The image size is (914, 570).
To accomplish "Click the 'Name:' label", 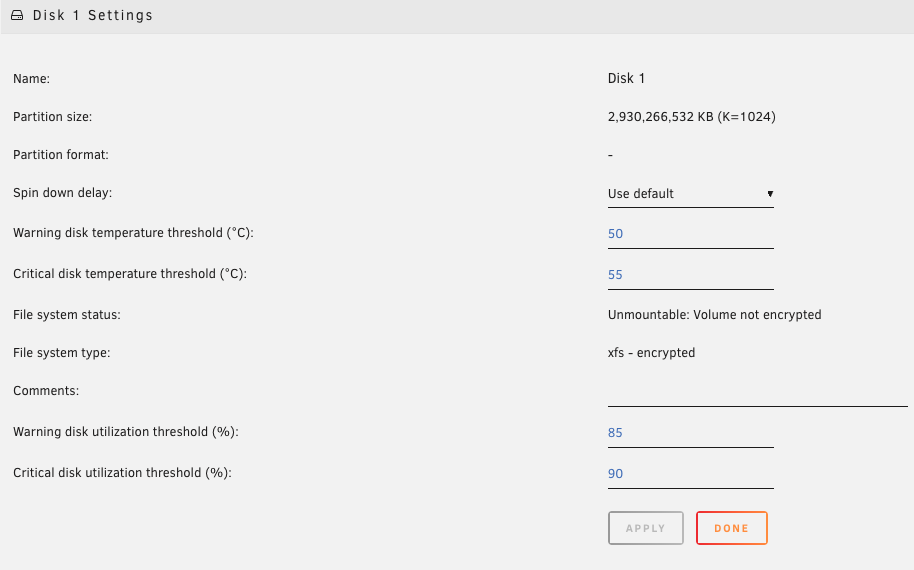I will click(31, 79).
